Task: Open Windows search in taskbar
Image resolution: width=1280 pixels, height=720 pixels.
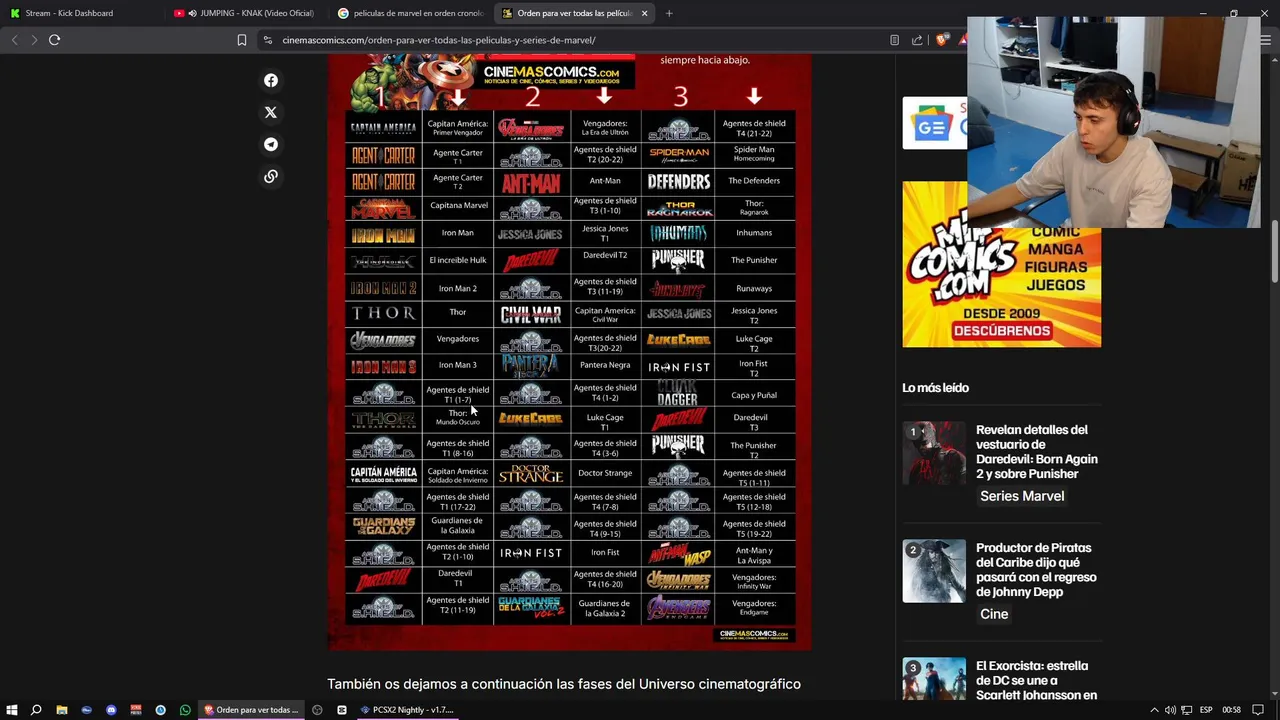Action: coord(36,710)
